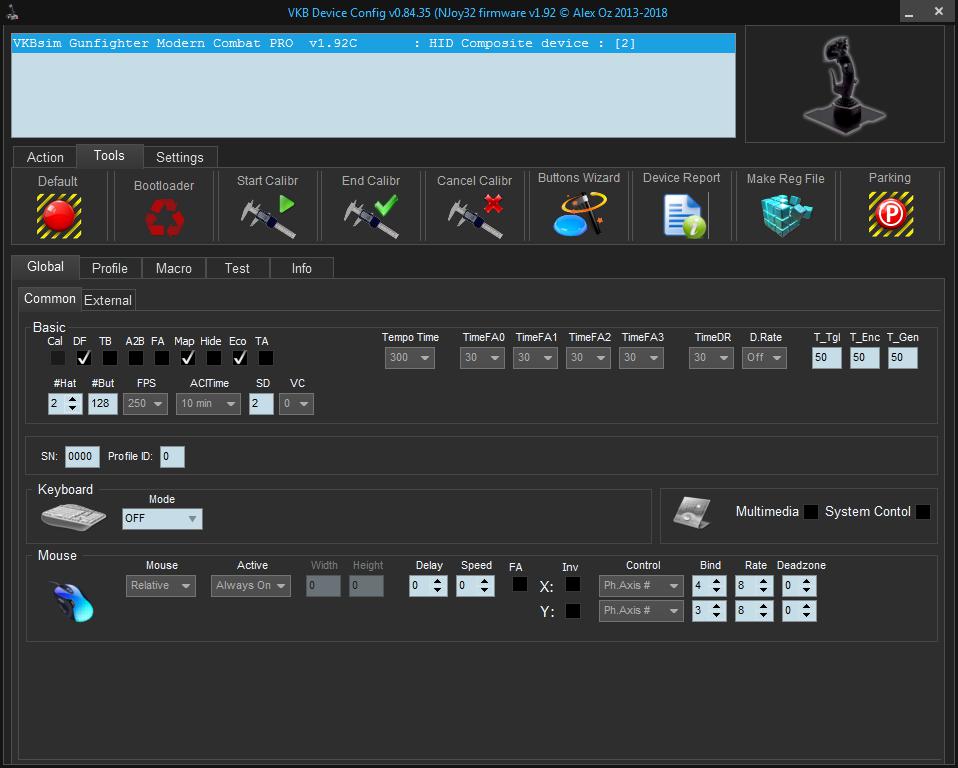Image resolution: width=958 pixels, height=768 pixels.
Task: Open the TimeFA3 dropdown
Action: coord(642,357)
